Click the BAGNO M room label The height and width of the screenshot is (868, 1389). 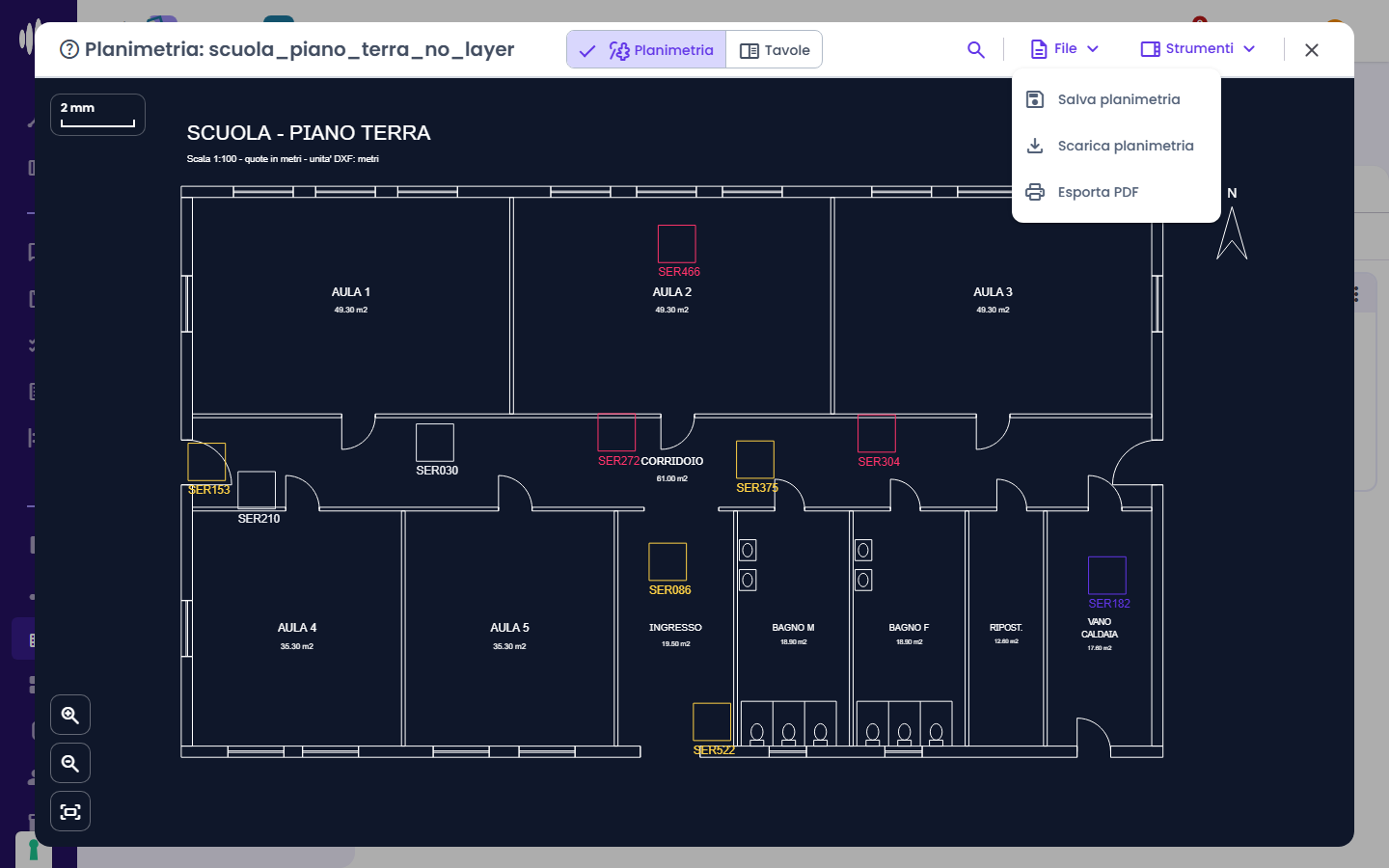tap(793, 628)
